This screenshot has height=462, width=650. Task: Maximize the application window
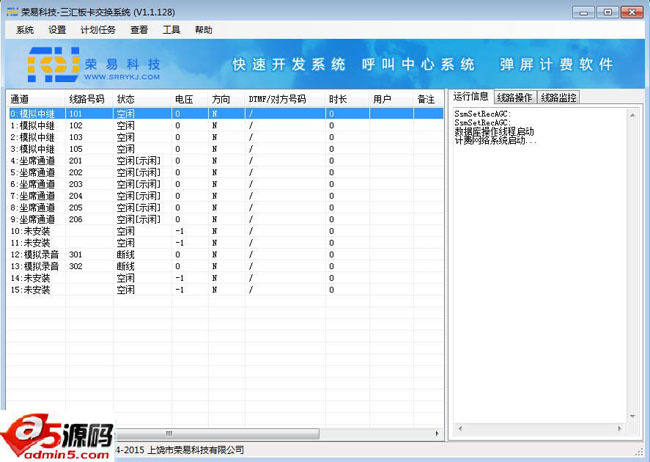tap(607, 12)
